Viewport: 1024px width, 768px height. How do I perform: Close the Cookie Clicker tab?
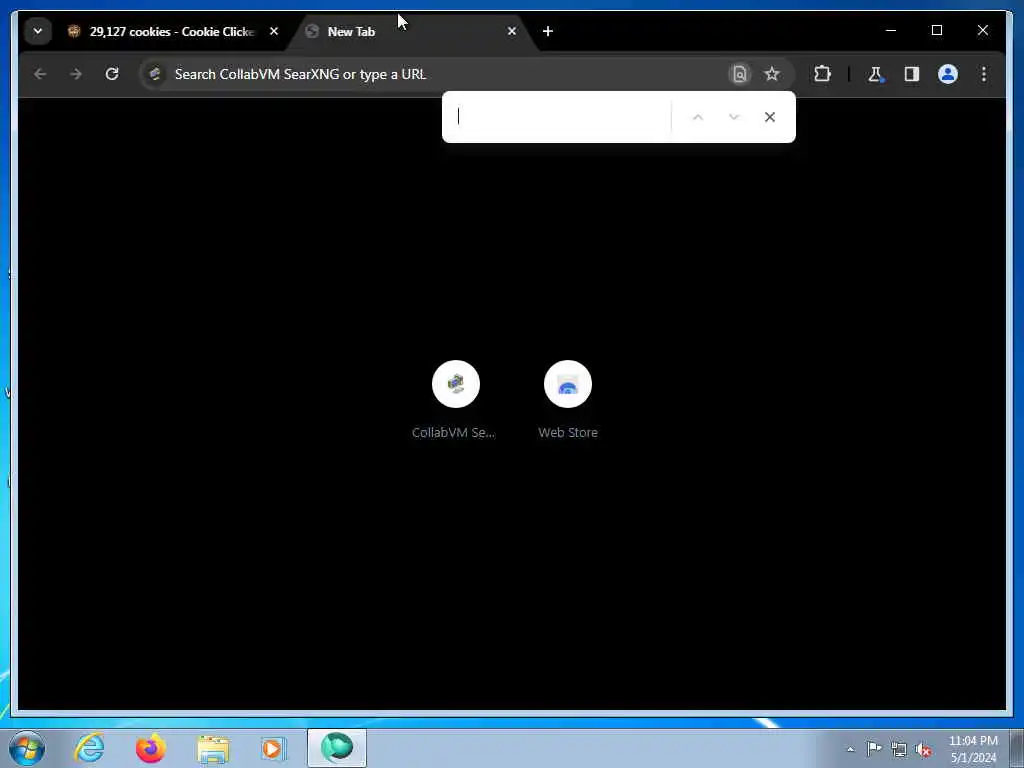click(x=274, y=31)
